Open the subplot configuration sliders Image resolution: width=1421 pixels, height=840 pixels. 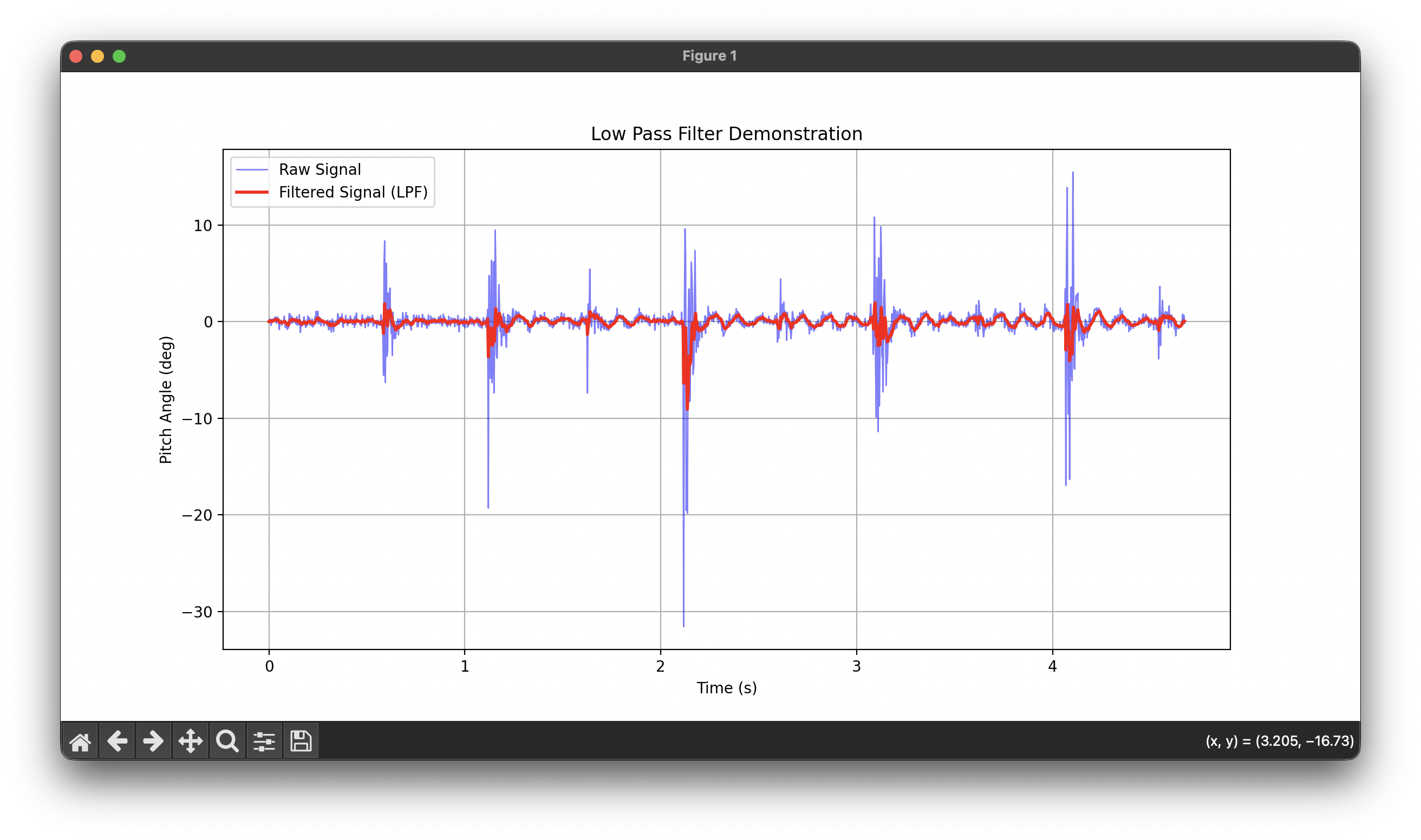click(x=264, y=740)
